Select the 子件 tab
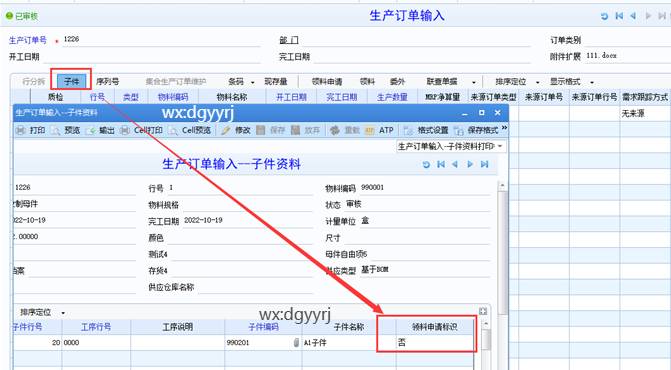The width and height of the screenshot is (671, 370). pos(71,81)
